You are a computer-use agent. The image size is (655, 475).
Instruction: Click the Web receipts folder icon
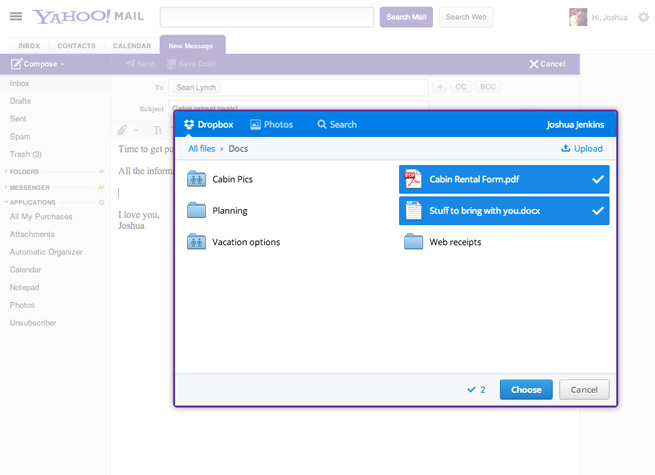413,241
